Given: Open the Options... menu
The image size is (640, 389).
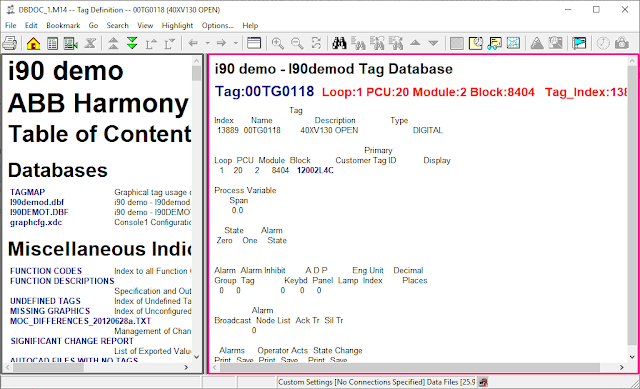Looking at the screenshot, I should click(218, 25).
